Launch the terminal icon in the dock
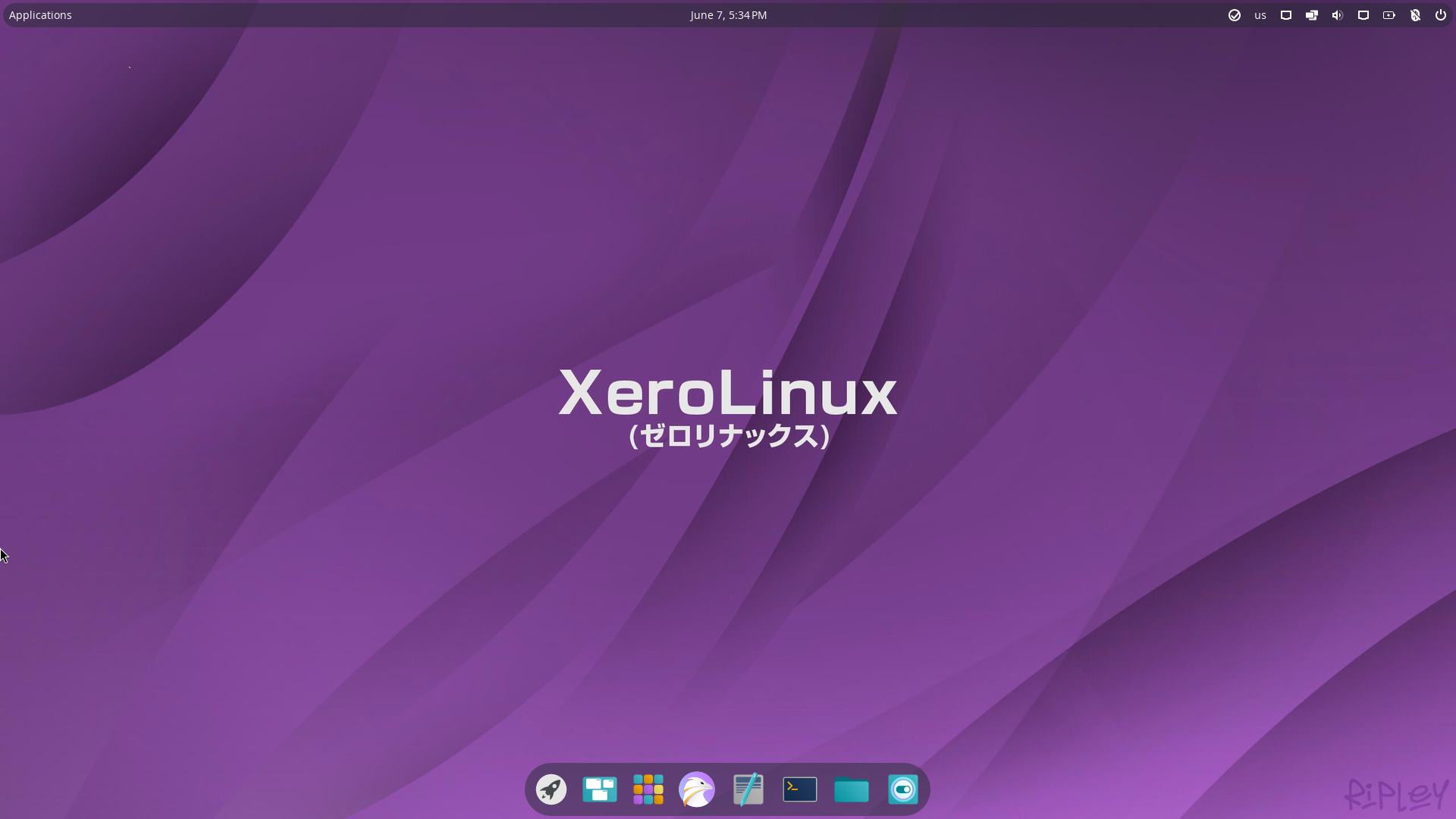The height and width of the screenshot is (819, 1456). 800,789
